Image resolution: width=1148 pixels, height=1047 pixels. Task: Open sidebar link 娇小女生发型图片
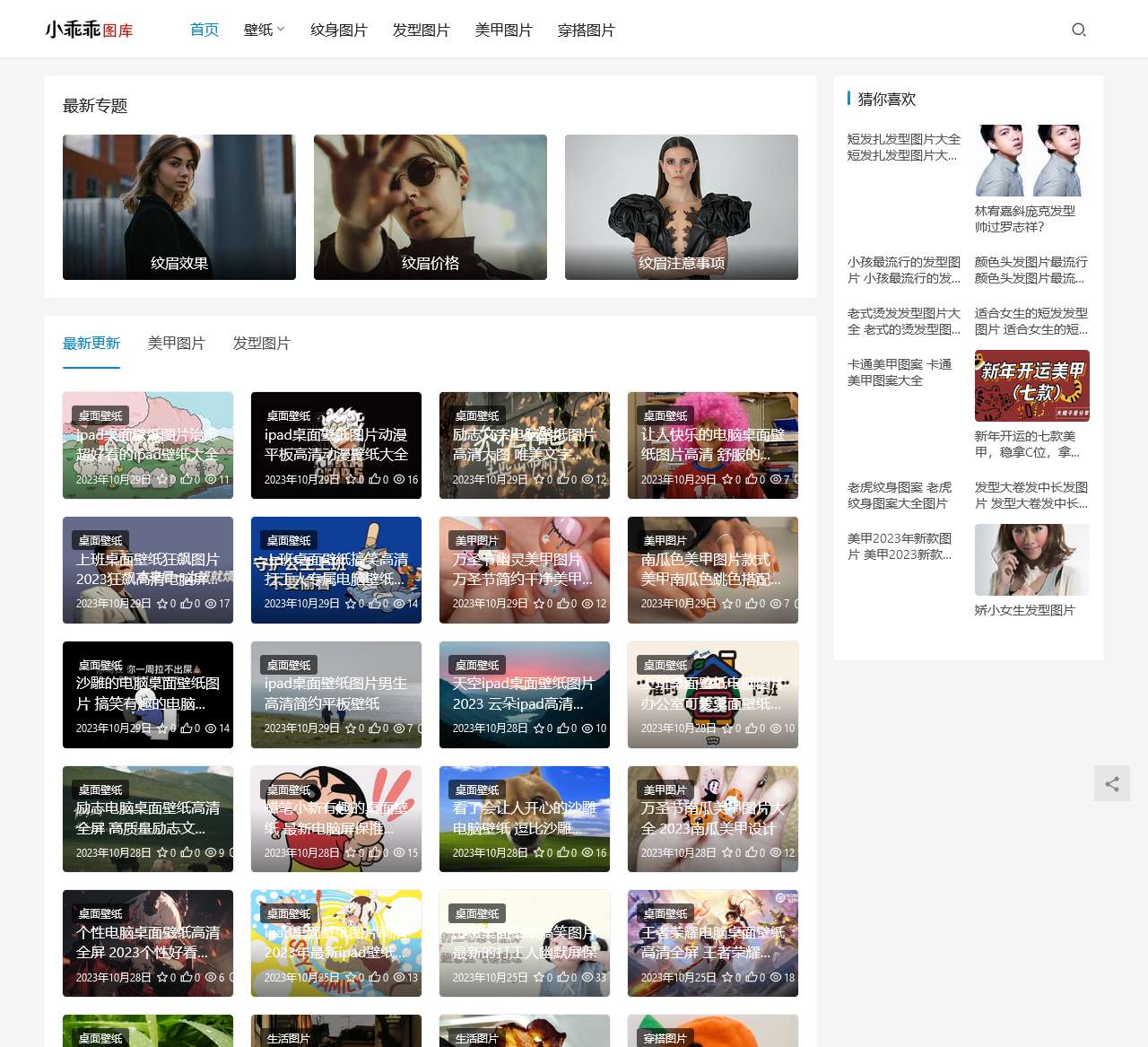pyautogui.click(x=1025, y=610)
